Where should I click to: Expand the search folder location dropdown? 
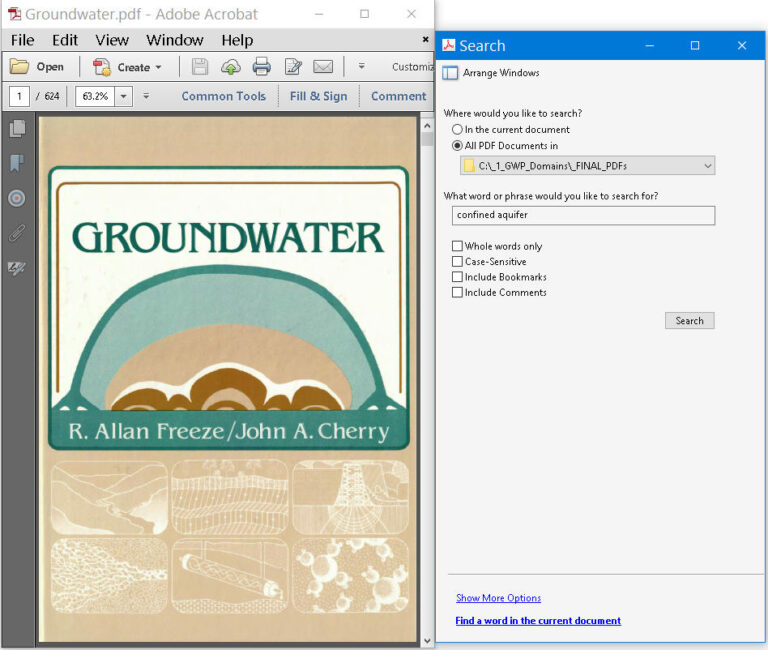(x=707, y=165)
